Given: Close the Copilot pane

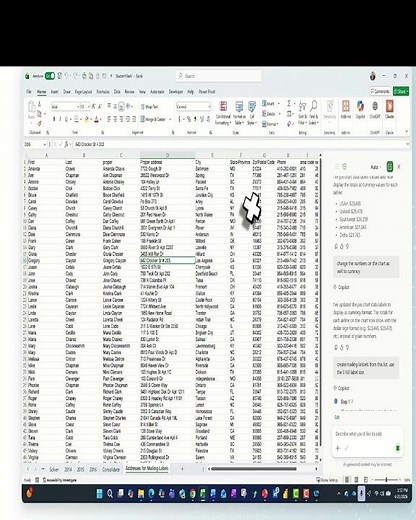Looking at the screenshot, I should point(399,166).
